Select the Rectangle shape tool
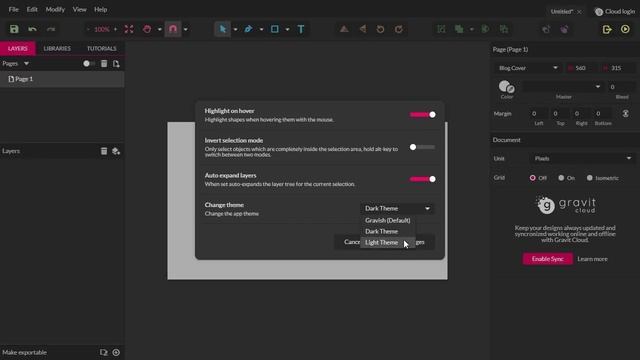The height and width of the screenshot is (360, 640). point(275,29)
